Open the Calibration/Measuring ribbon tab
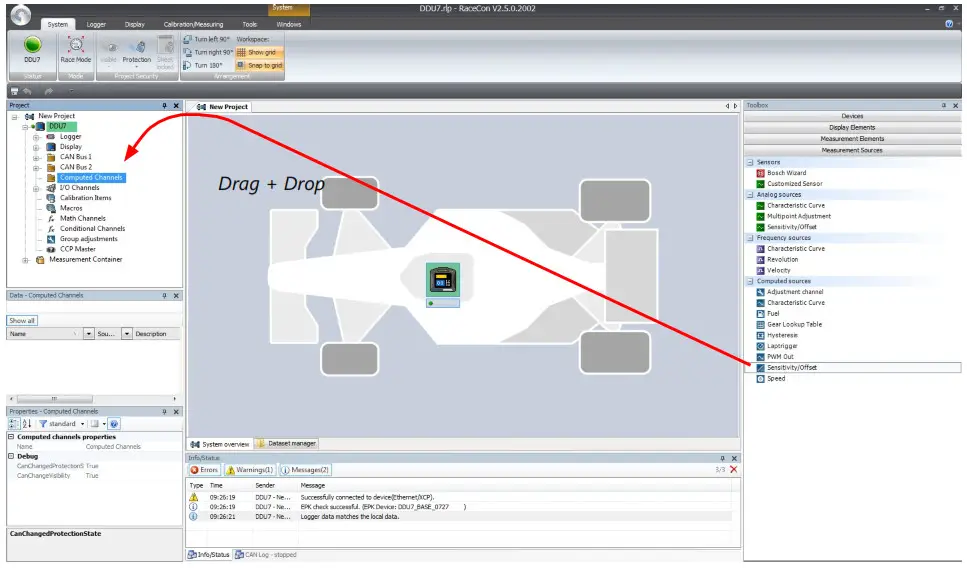The width and height of the screenshot is (967, 568). click(193, 25)
